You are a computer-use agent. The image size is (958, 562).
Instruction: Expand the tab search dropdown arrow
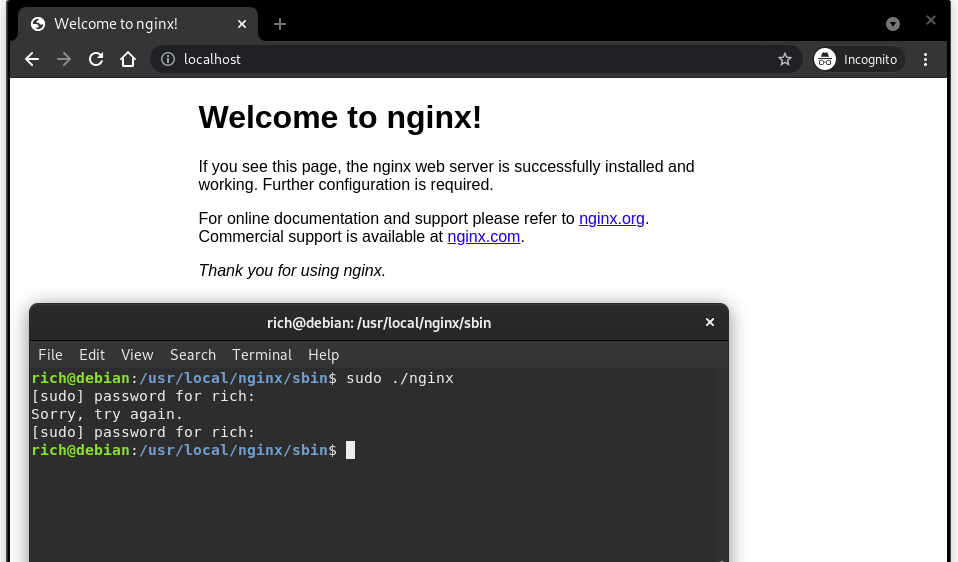(893, 24)
